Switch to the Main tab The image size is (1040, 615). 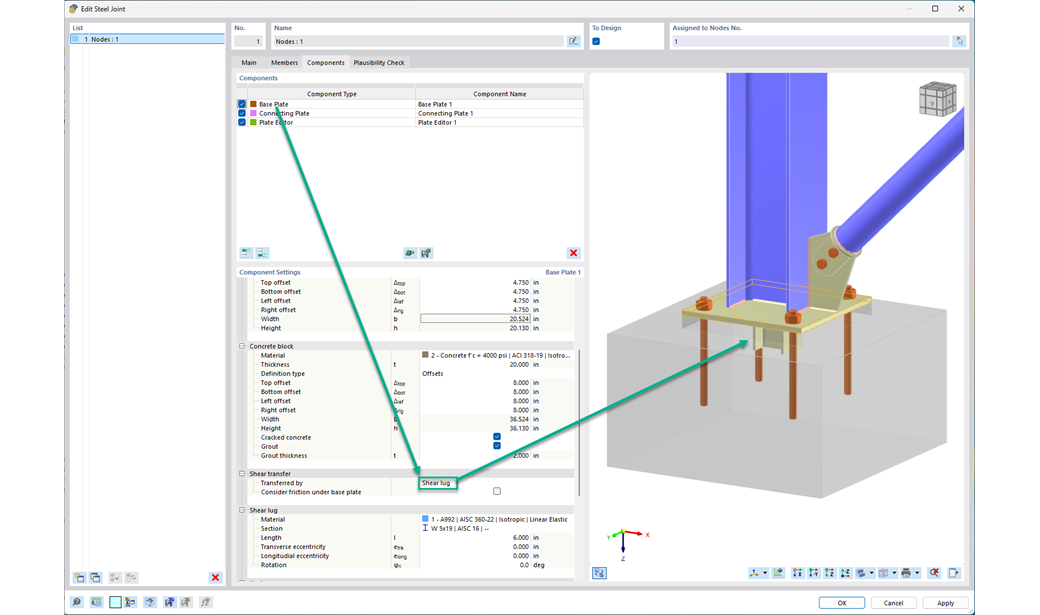(249, 62)
